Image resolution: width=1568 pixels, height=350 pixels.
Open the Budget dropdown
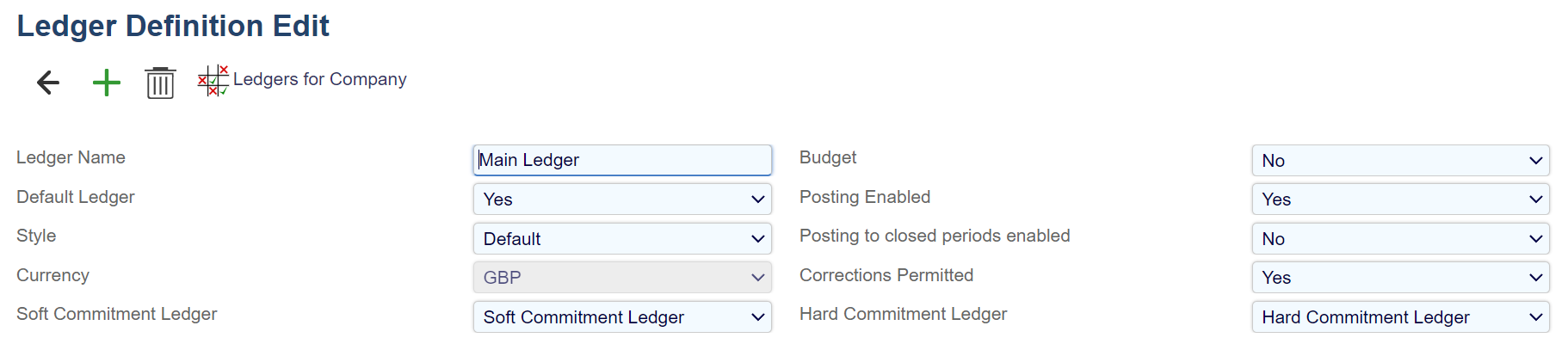pos(1400,161)
